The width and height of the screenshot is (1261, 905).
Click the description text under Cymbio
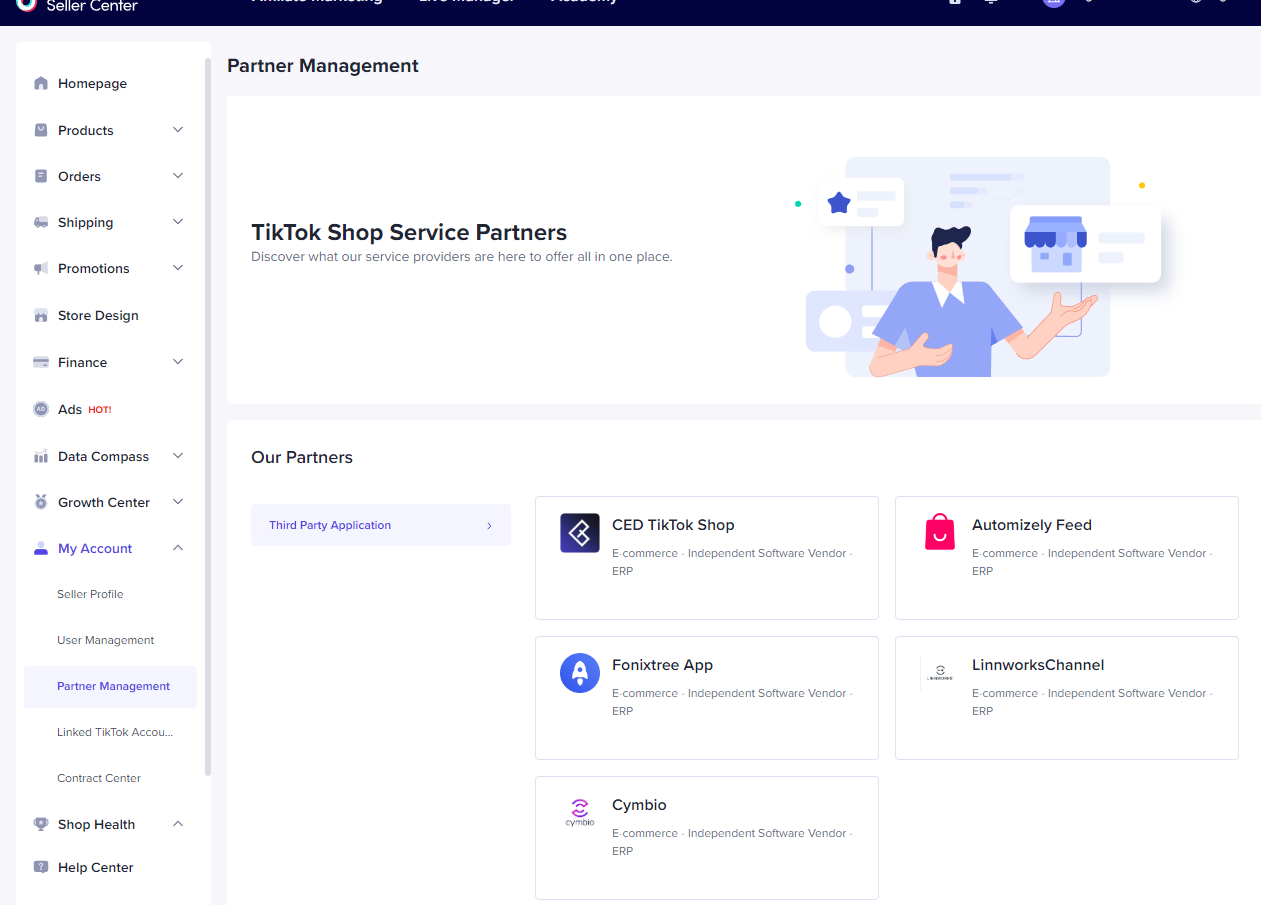coord(732,842)
